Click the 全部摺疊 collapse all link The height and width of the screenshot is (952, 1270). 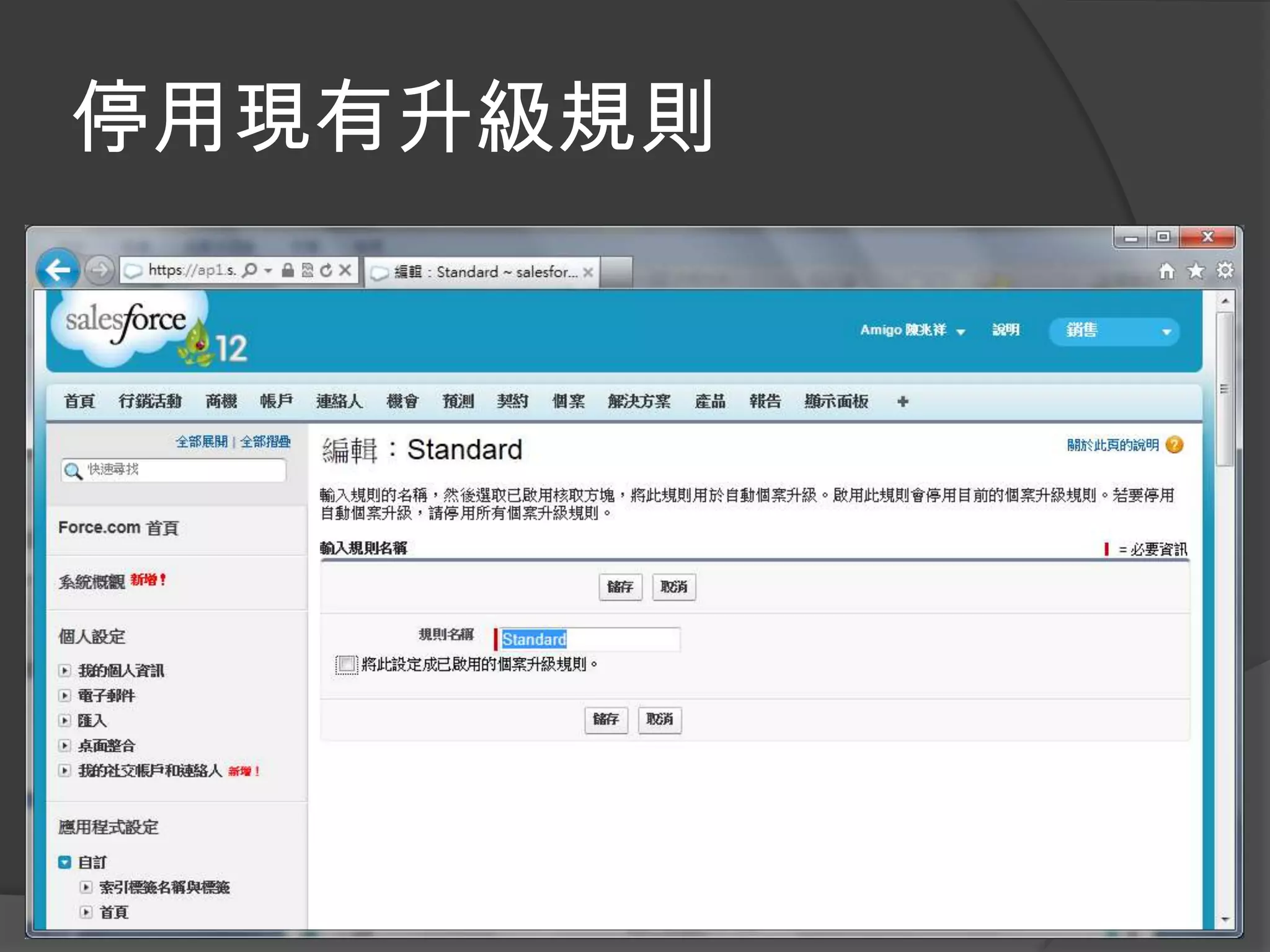coord(265,442)
